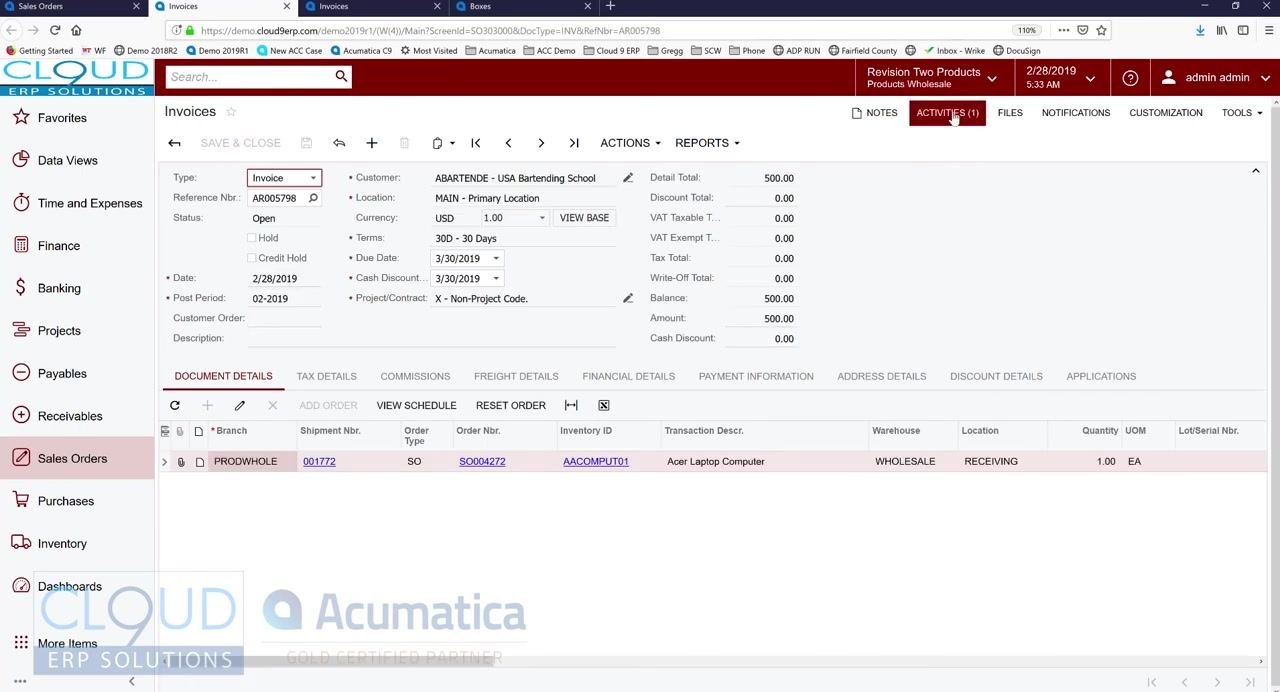
Task: Export grid to Excel icon
Action: coord(604,405)
